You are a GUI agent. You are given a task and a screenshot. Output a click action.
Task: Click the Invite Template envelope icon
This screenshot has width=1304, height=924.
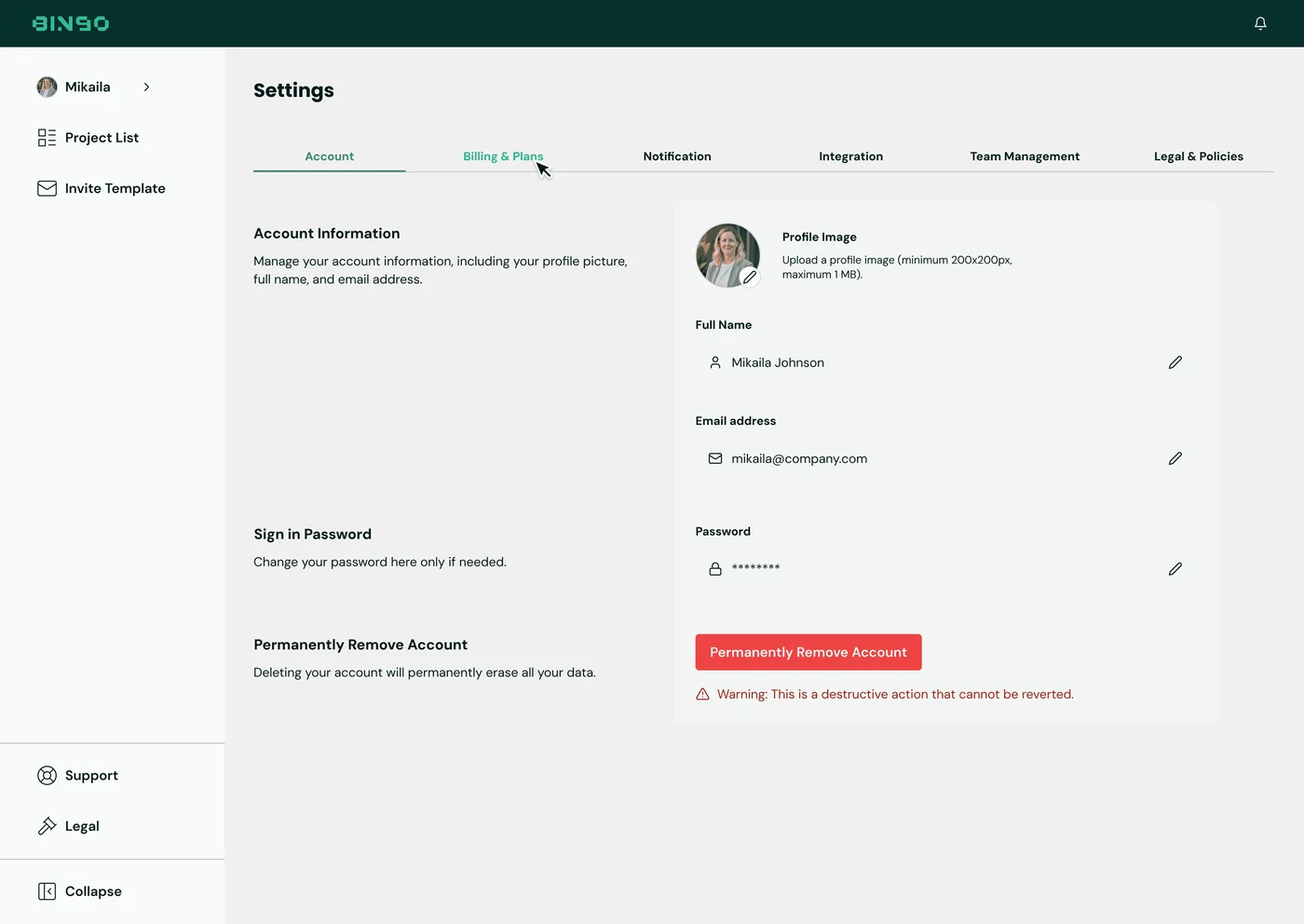coord(47,188)
